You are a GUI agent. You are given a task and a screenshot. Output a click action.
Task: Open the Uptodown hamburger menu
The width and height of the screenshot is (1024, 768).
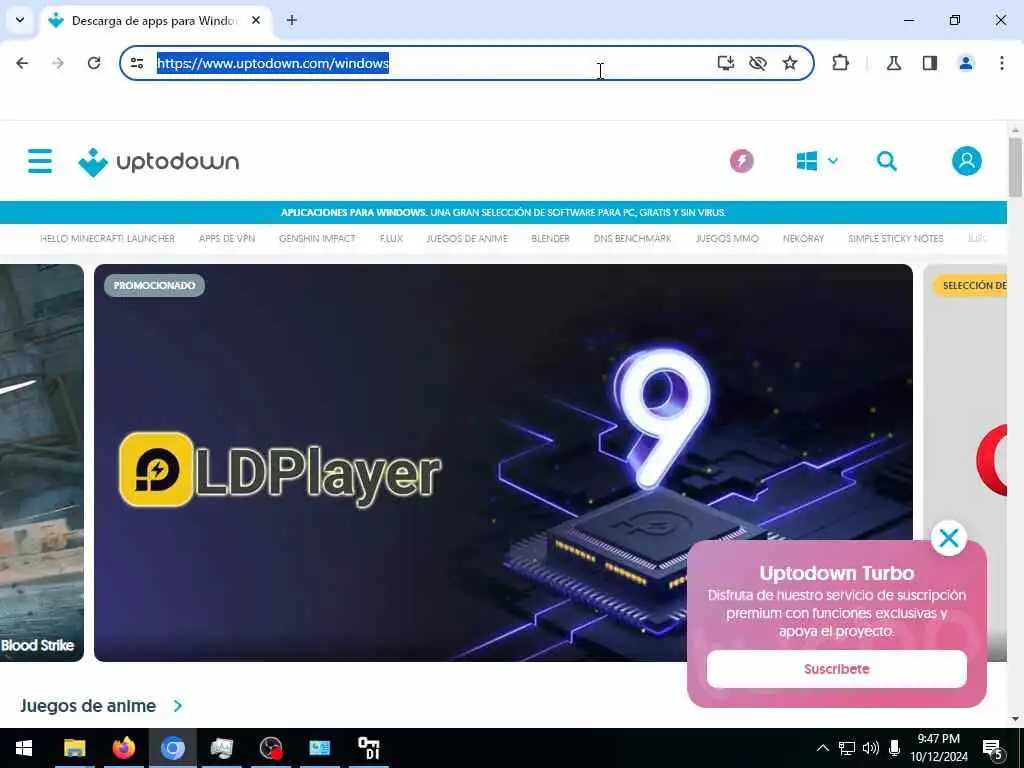click(40, 161)
